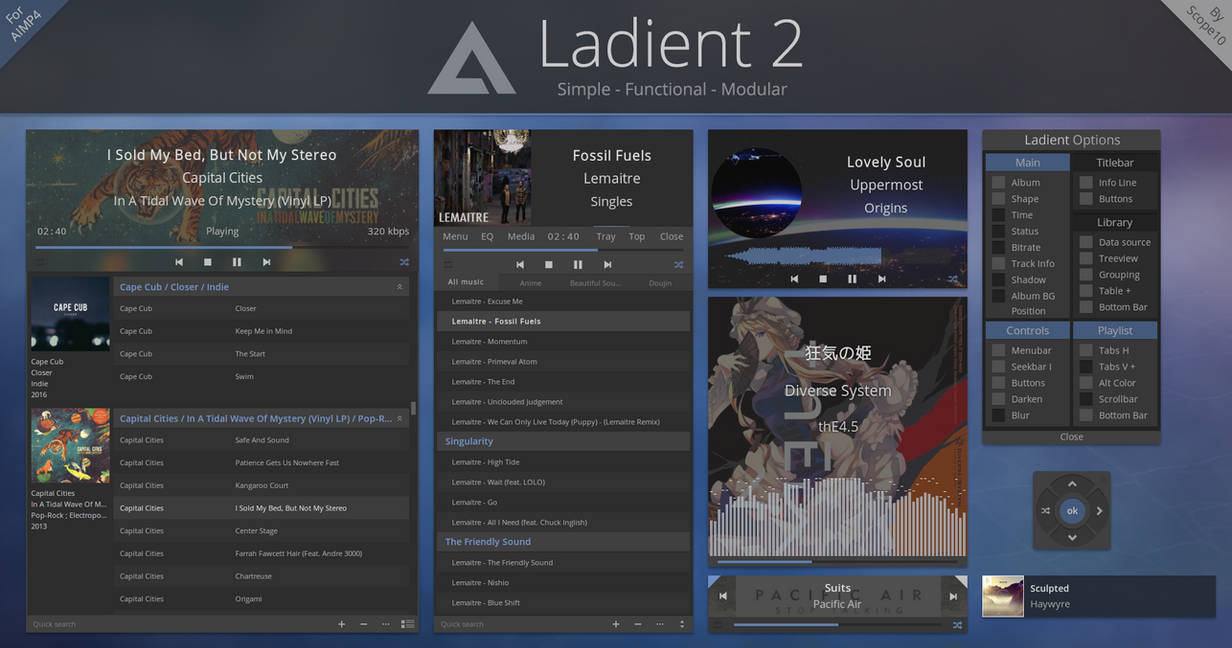Skip to next track in Capital Cities player
This screenshot has height=648, width=1232.
(266, 262)
